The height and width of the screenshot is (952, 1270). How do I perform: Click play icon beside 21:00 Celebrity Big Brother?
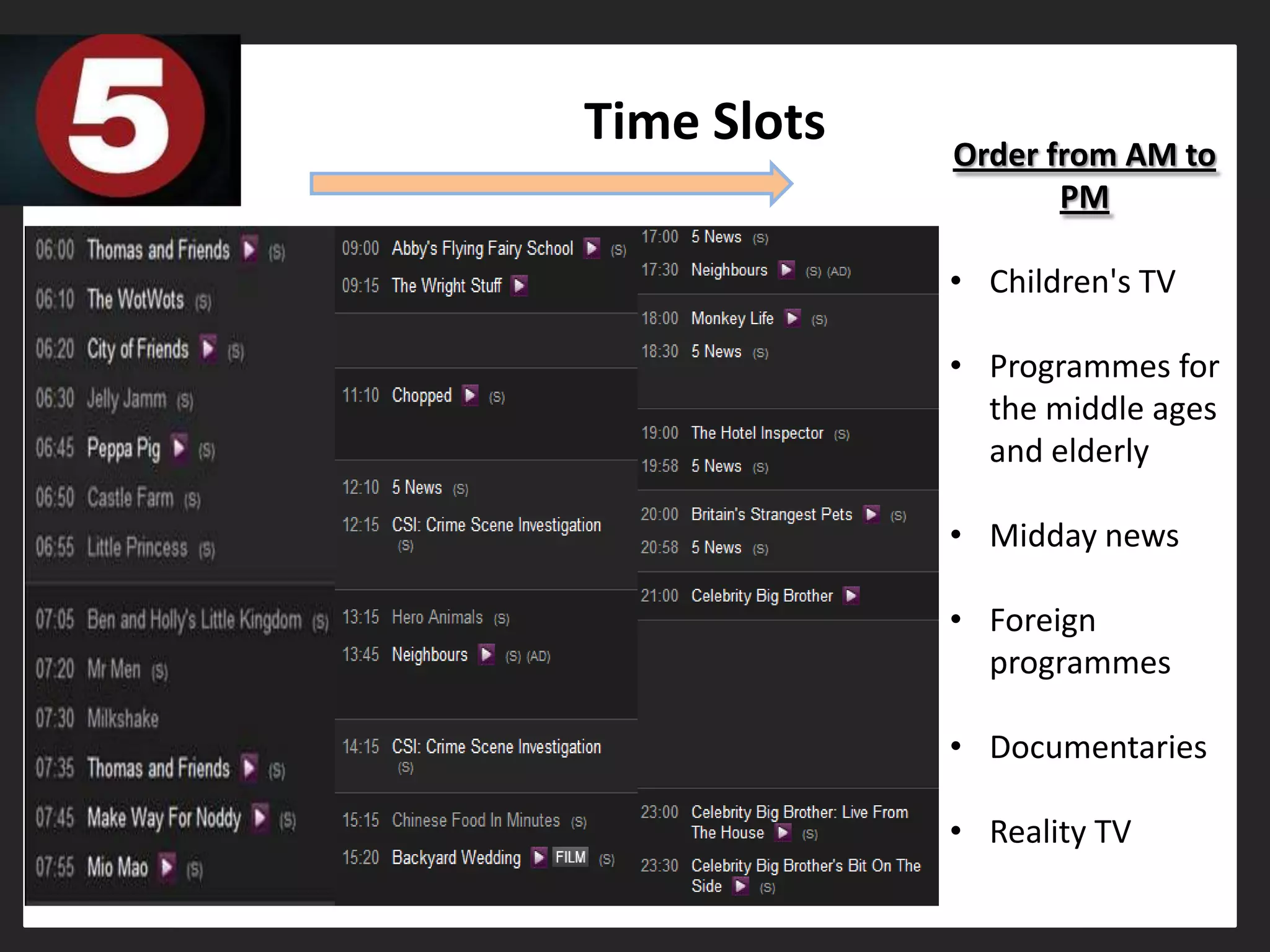[852, 596]
